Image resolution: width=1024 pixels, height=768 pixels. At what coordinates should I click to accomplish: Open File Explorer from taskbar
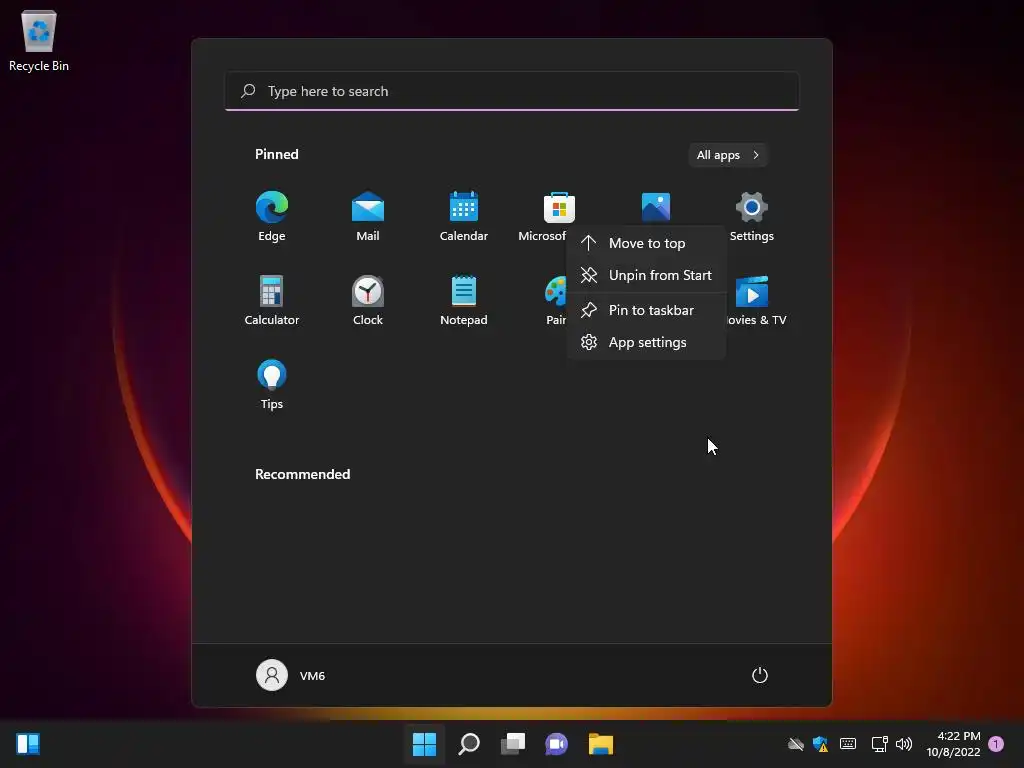601,744
